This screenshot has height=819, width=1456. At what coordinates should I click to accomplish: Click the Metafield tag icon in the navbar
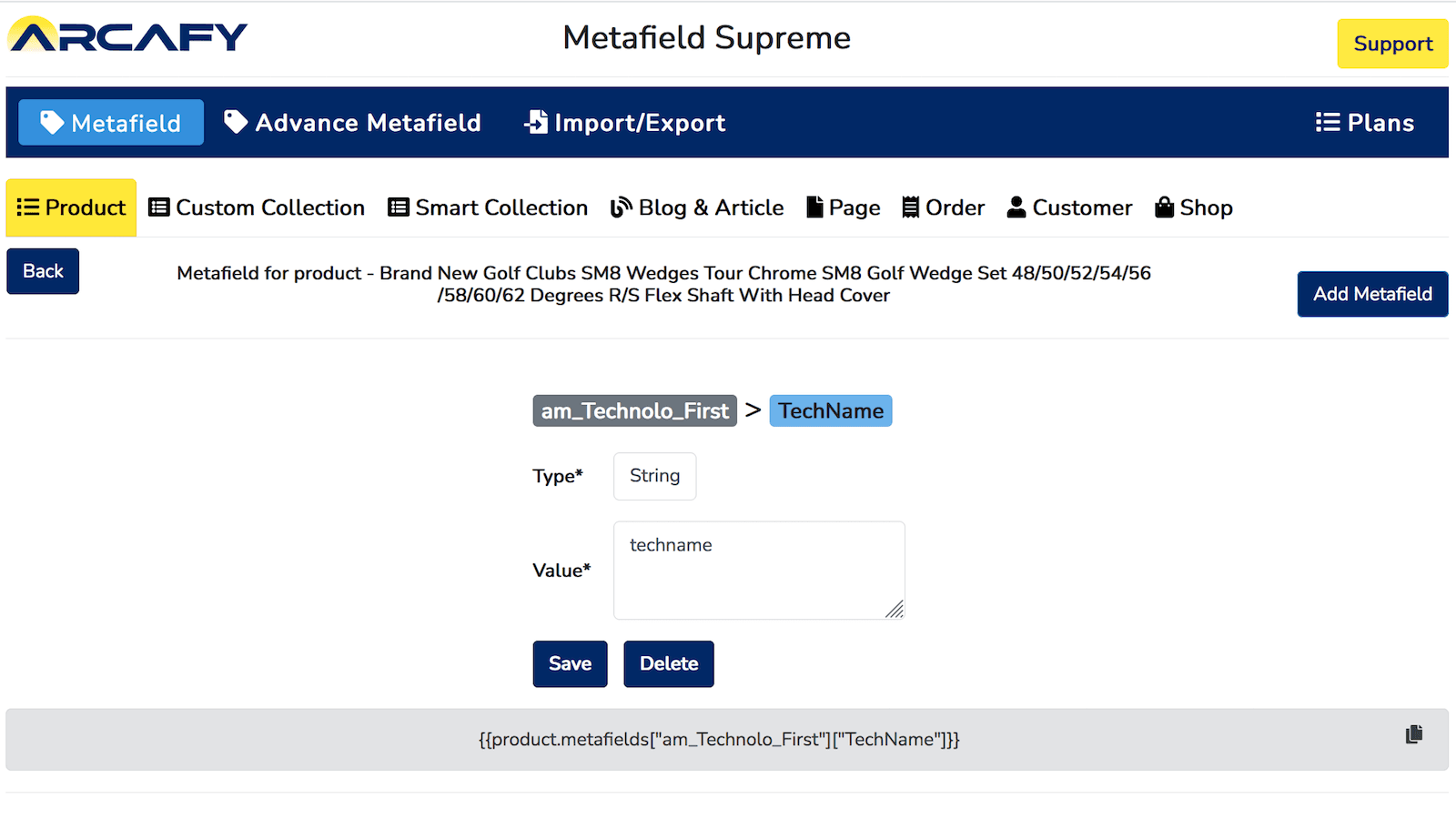pyautogui.click(x=52, y=122)
